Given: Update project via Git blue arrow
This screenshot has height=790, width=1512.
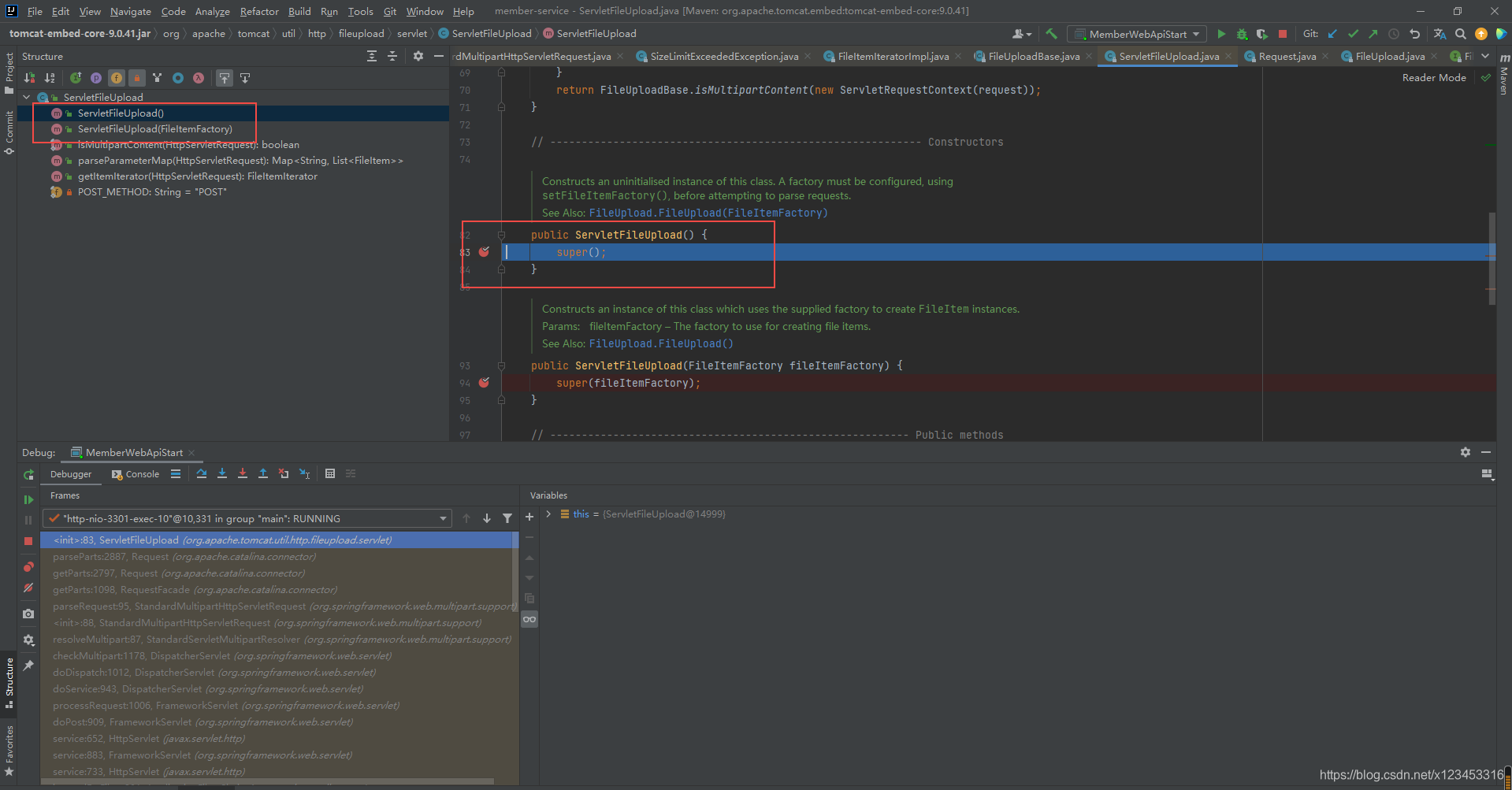Looking at the screenshot, I should pyautogui.click(x=1332, y=34).
